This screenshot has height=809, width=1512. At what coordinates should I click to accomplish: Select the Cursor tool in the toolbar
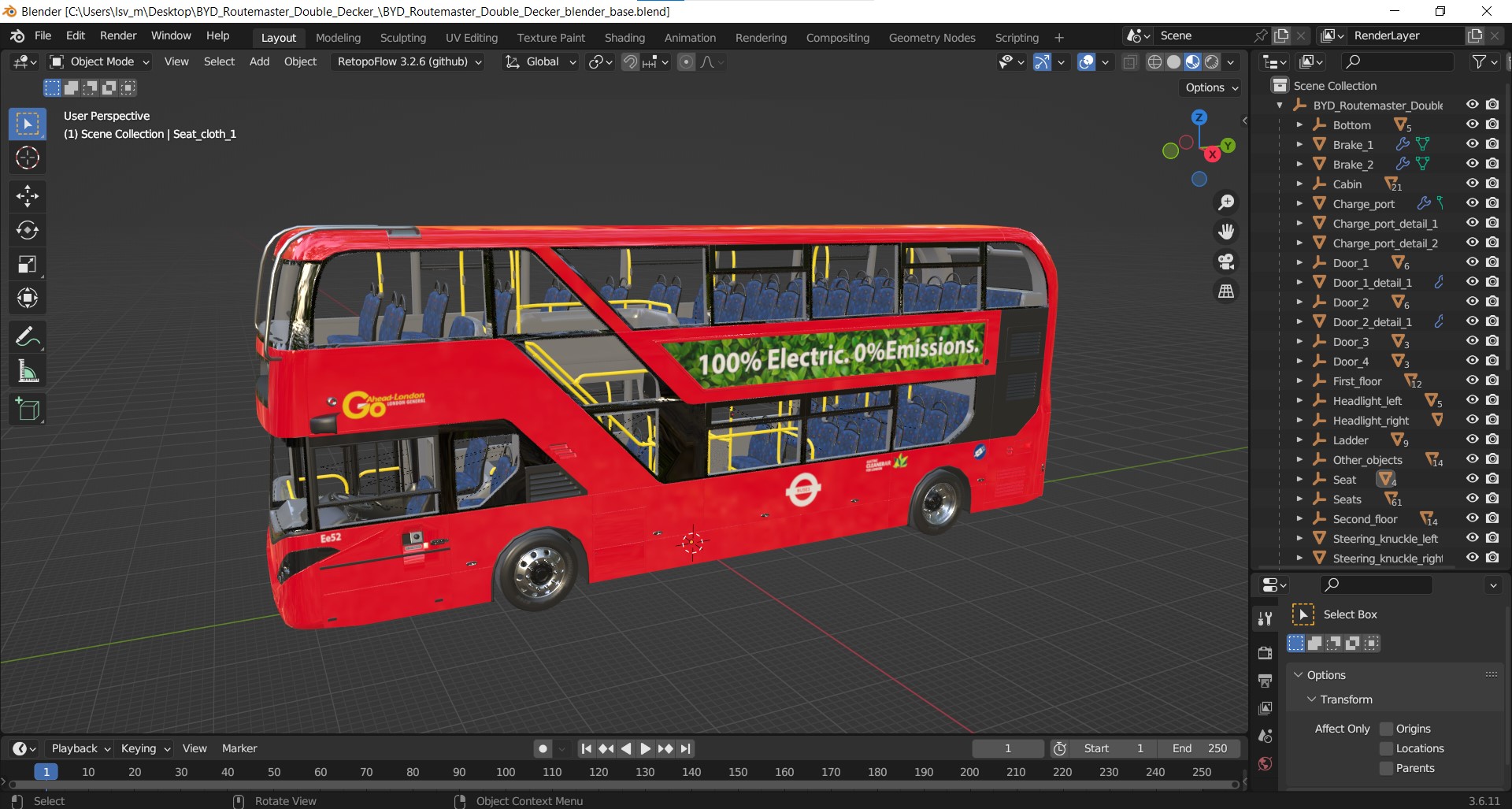28,158
